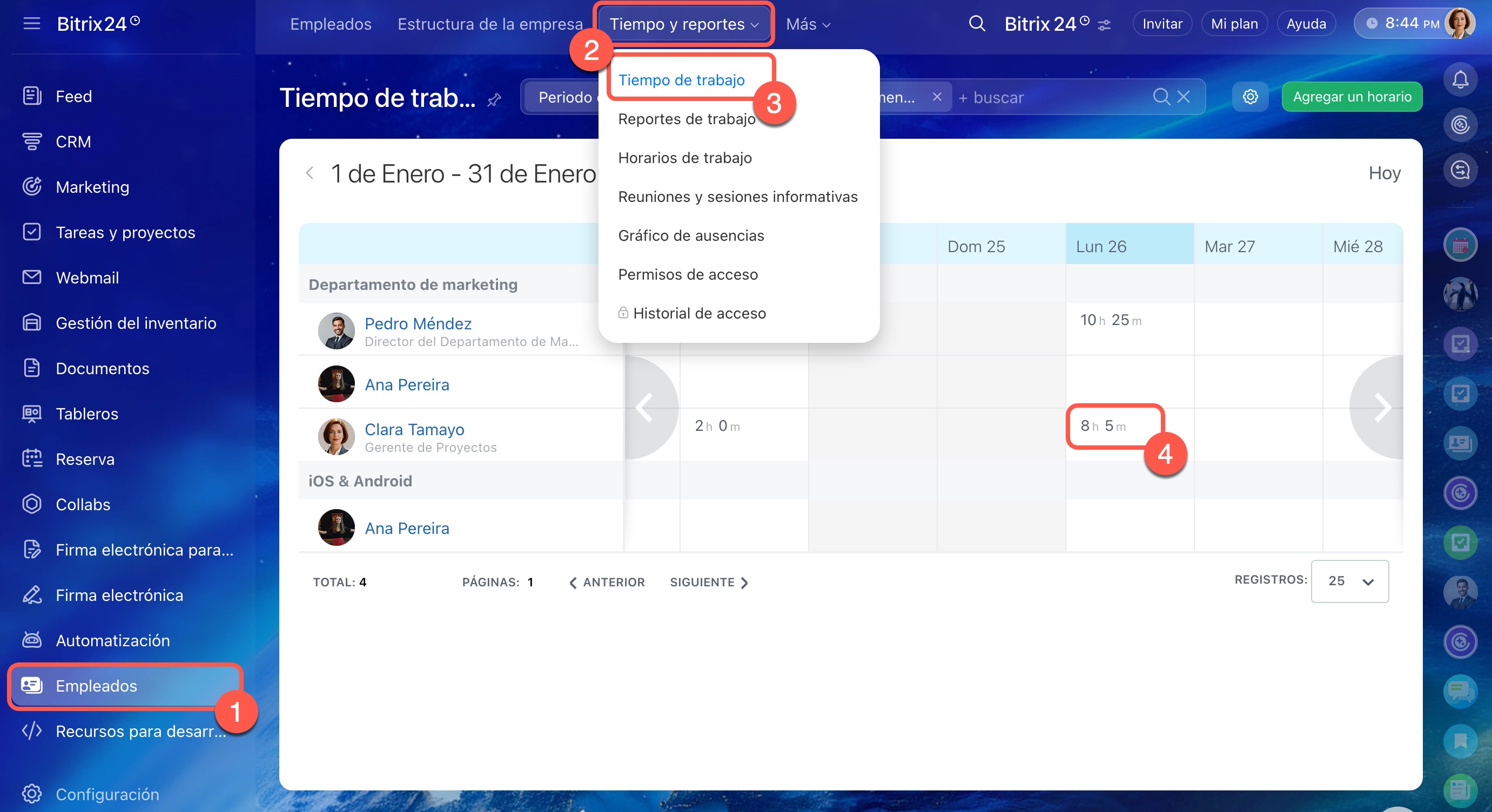Click the search magnifier in top bar
The image size is (1492, 812).
click(x=977, y=24)
